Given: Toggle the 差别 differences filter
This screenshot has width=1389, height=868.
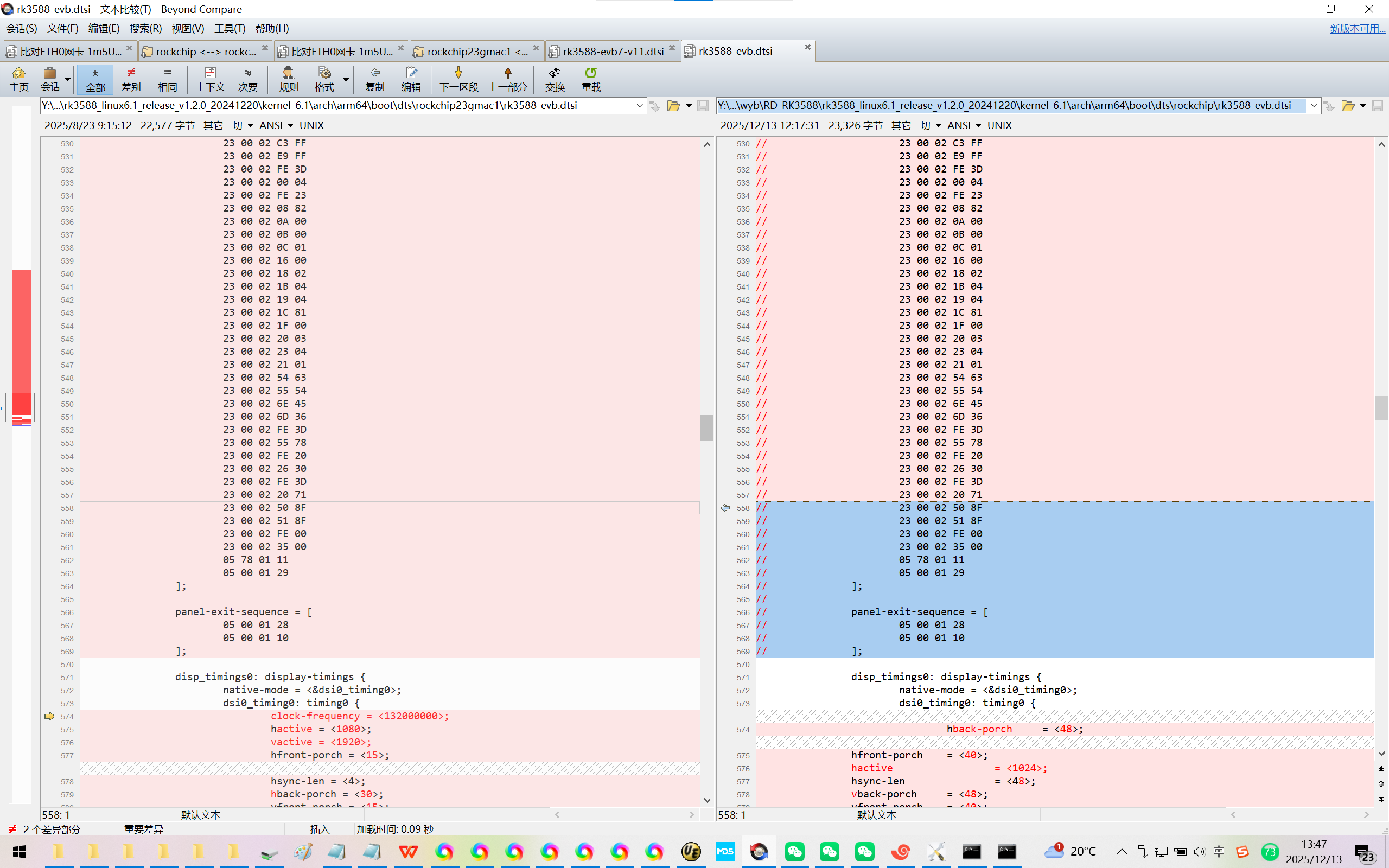Looking at the screenshot, I should point(131,79).
